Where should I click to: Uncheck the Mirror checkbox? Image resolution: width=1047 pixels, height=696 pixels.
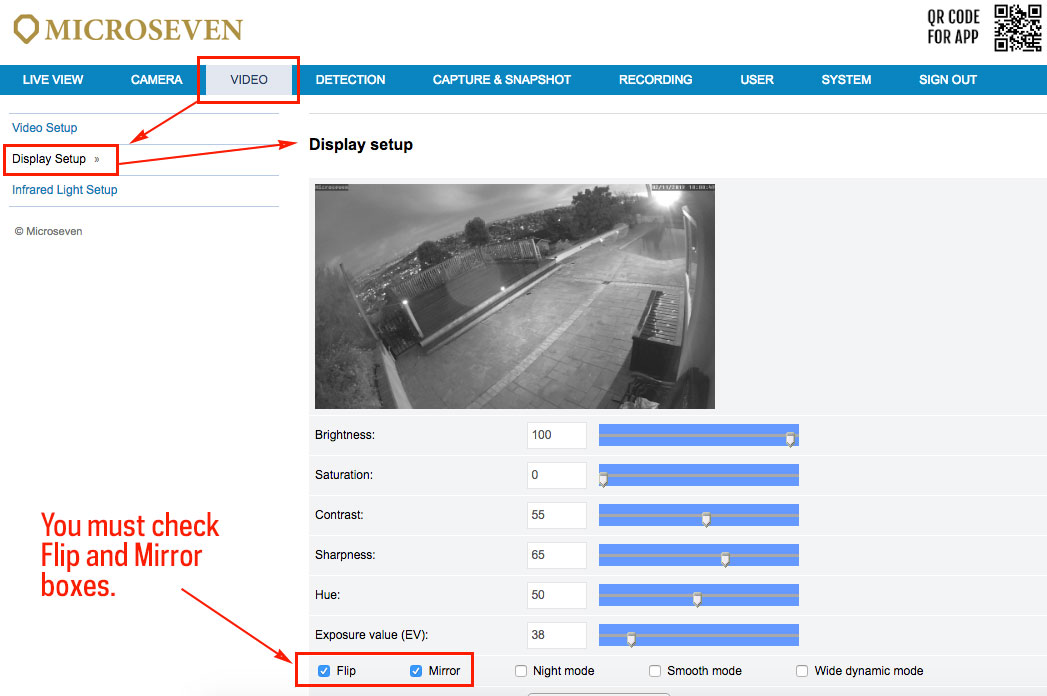point(416,671)
